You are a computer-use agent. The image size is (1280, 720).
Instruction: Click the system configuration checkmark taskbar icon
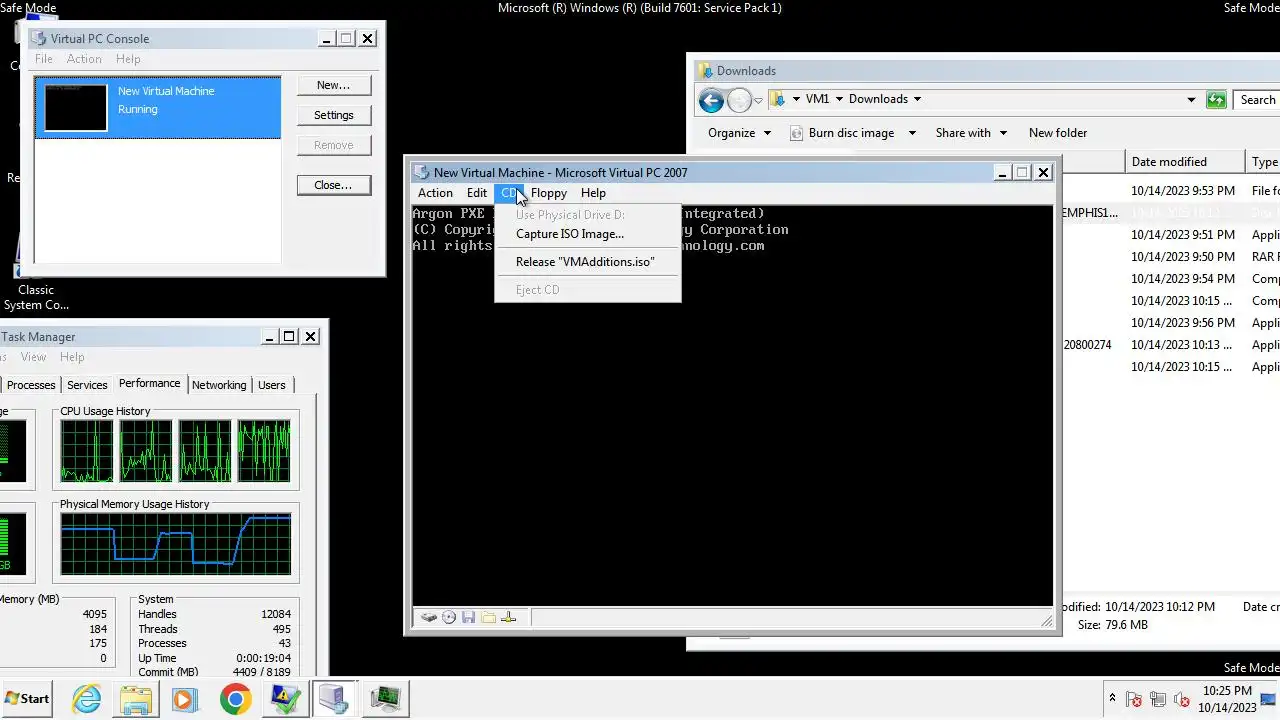285,699
